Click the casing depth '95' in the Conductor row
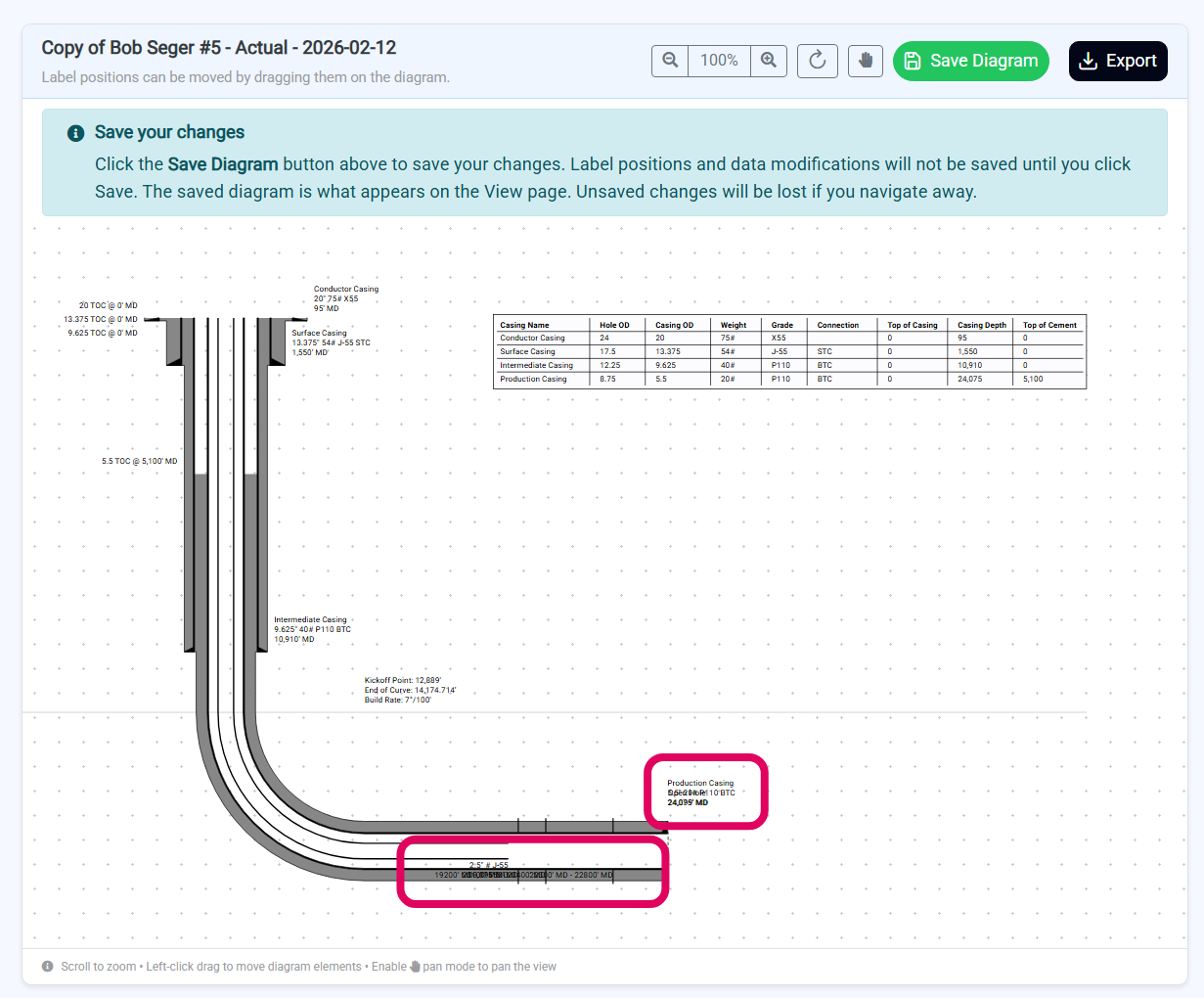 click(962, 338)
